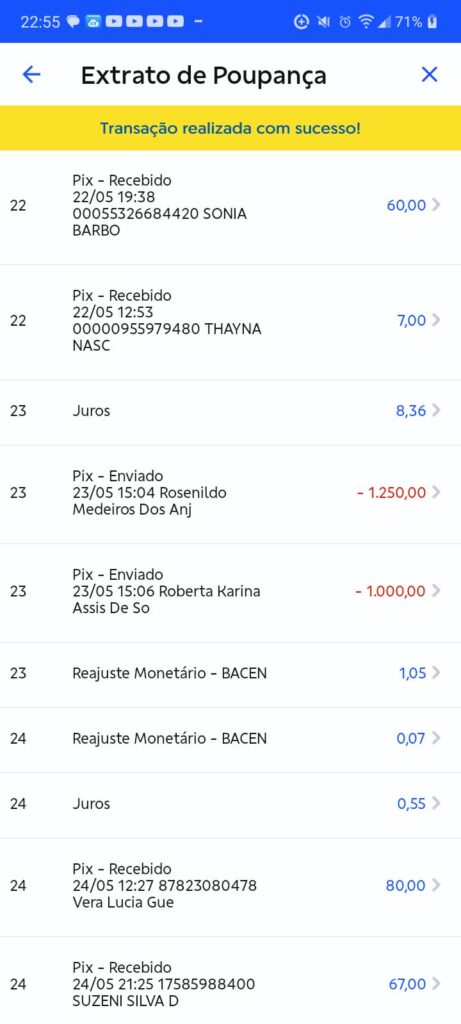Open chevron beside Juros 8,36
The width and height of the screenshot is (461, 1024).
(x=437, y=410)
